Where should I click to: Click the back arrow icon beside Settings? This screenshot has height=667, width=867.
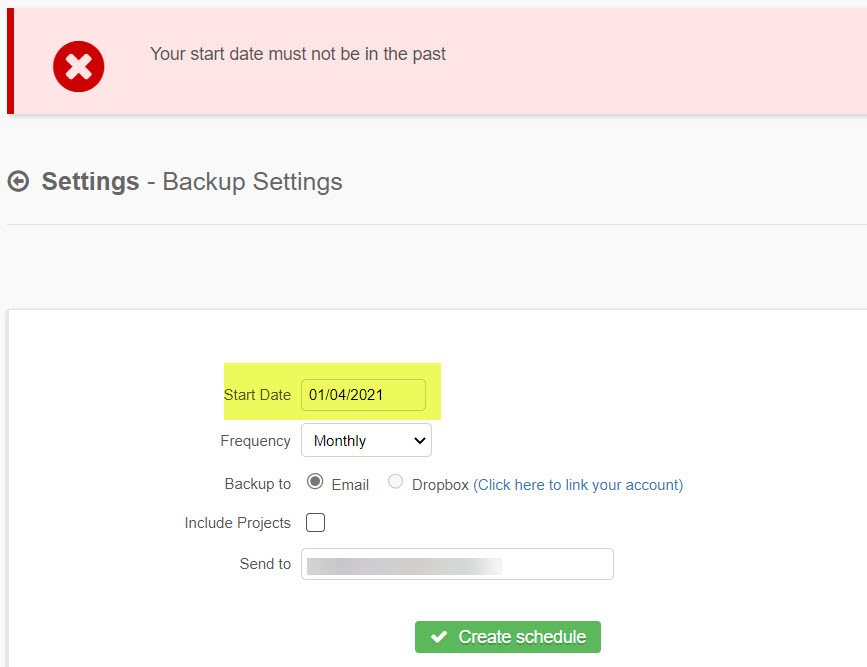[18, 181]
